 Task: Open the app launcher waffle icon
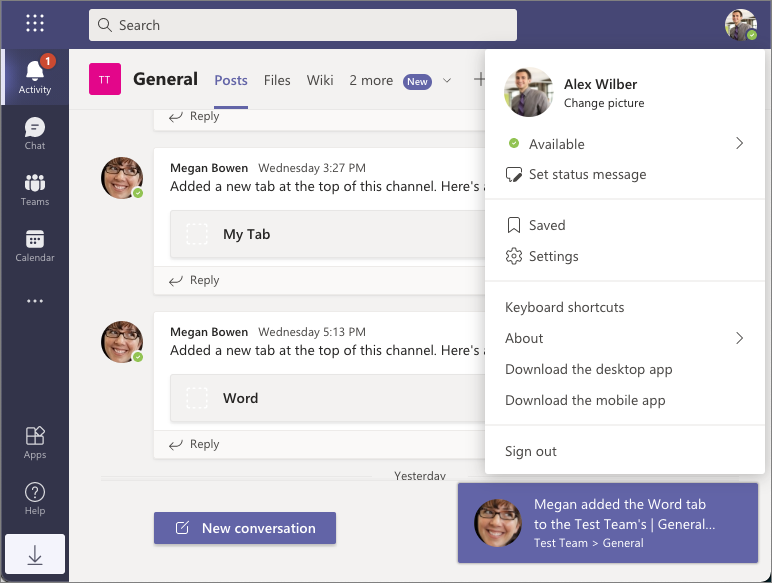[x=34, y=23]
